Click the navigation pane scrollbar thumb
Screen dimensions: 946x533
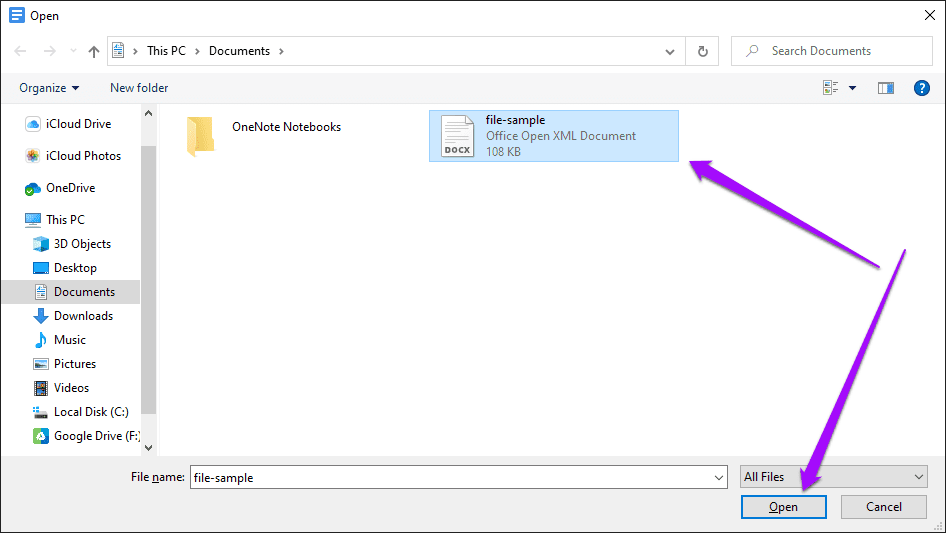[148, 279]
